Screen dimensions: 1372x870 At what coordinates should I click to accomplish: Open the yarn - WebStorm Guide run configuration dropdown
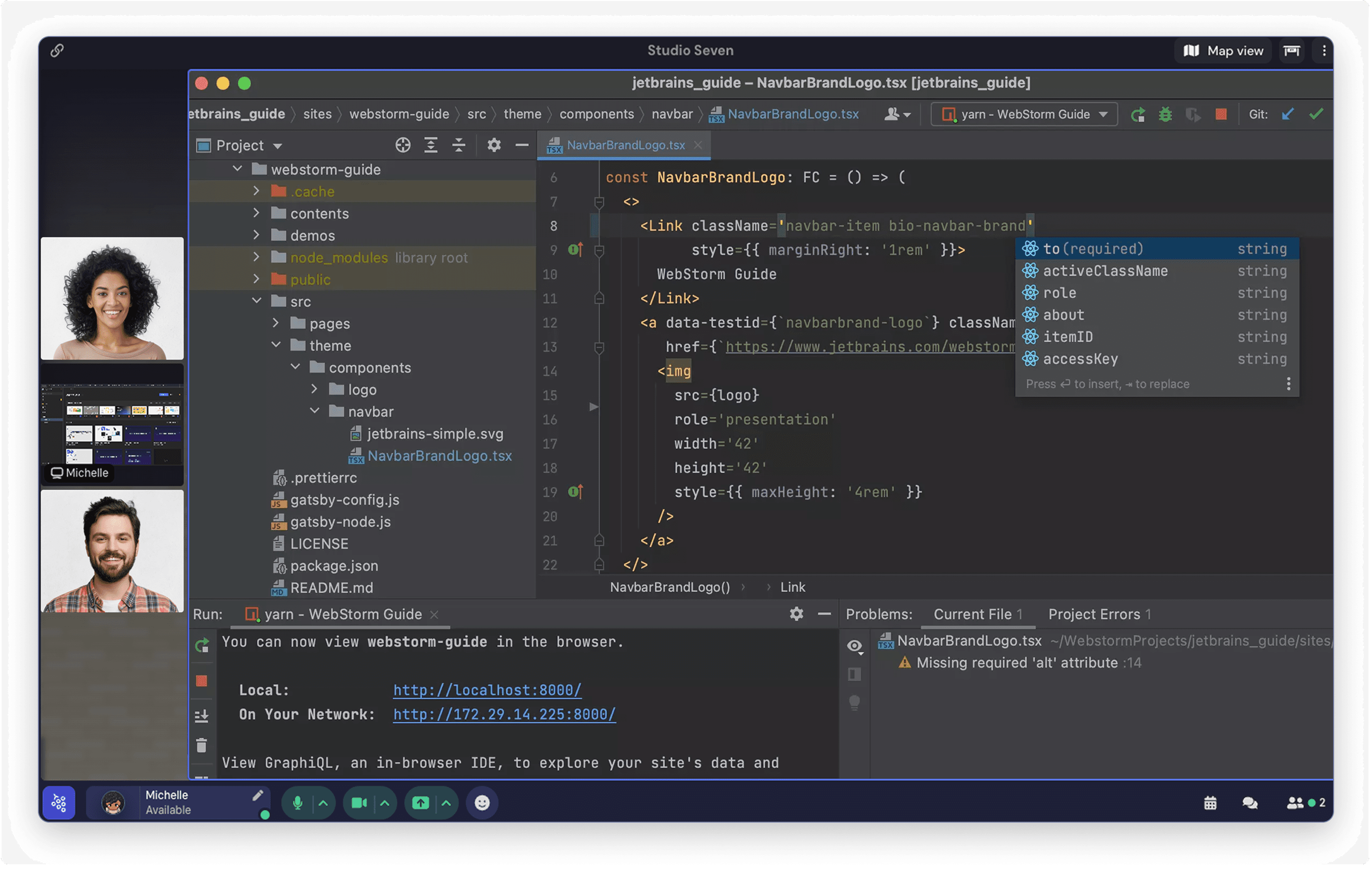1024,115
